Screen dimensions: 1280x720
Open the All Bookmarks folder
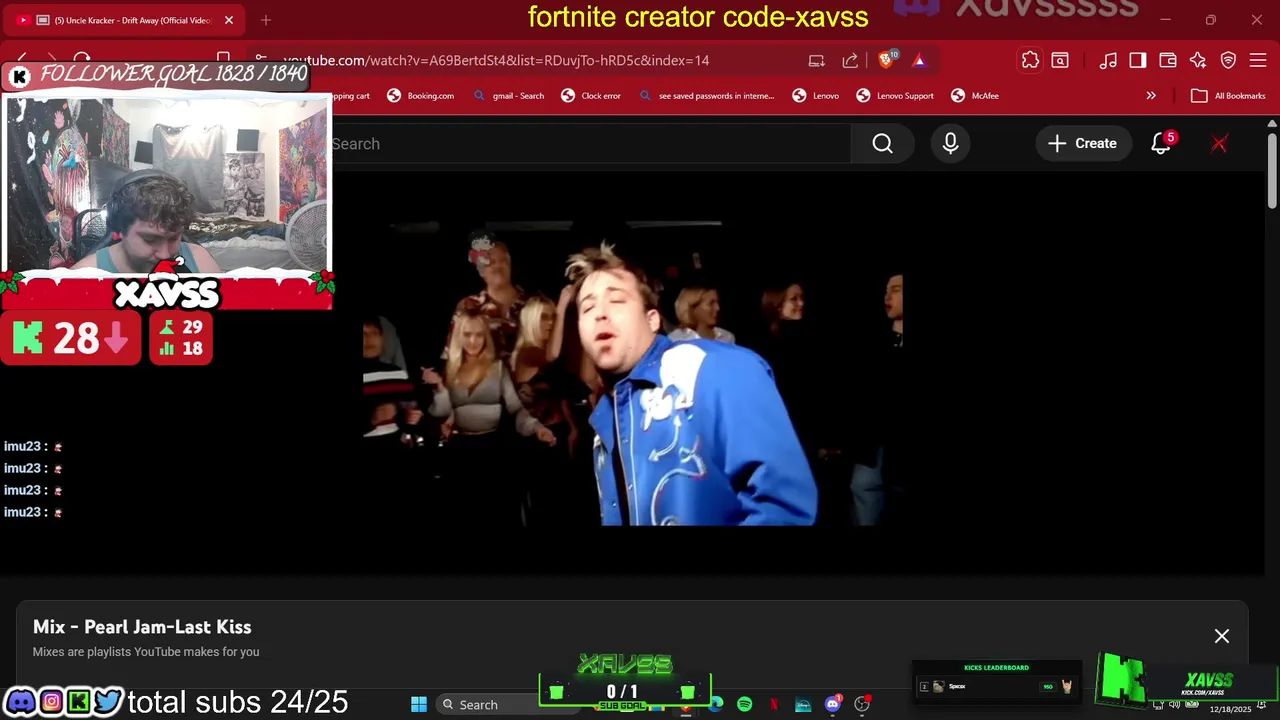pyautogui.click(x=1229, y=96)
